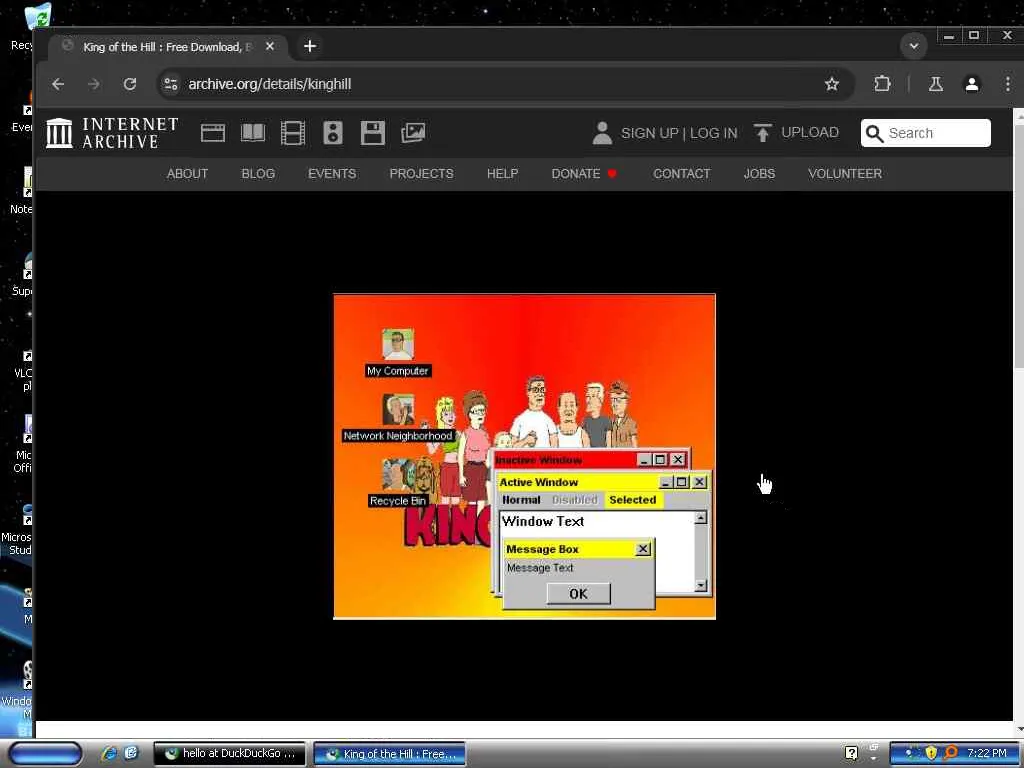Screen dimensions: 1024x768
Task: Click the King of the Hill theme preview image
Action: (524, 456)
